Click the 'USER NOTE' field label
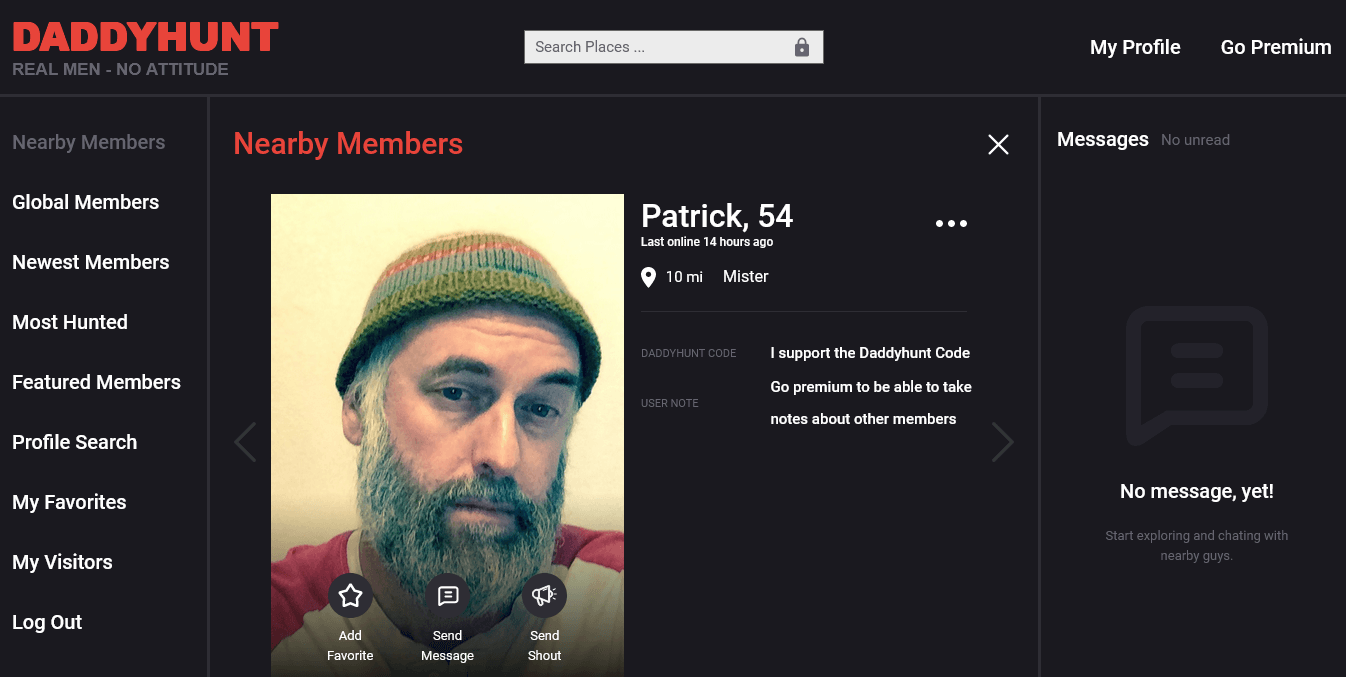Image resolution: width=1346 pixels, height=677 pixels. tap(670, 404)
